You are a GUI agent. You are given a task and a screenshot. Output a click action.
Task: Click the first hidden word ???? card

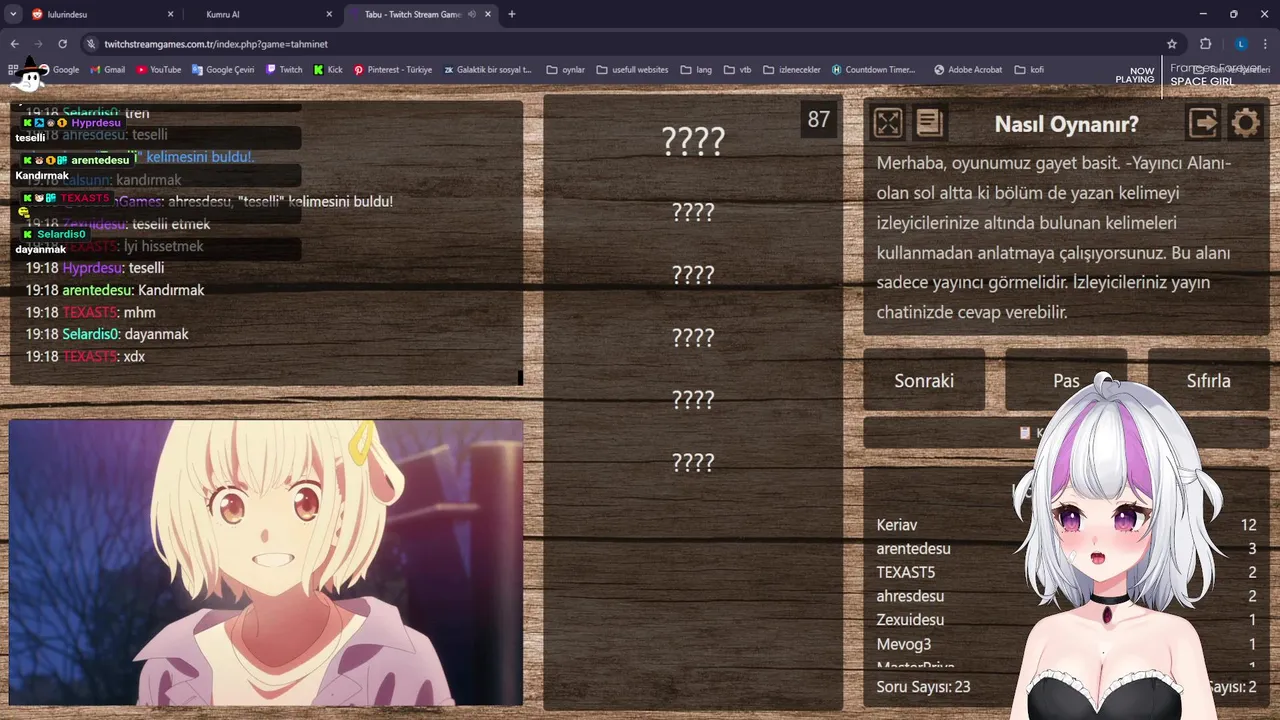(x=693, y=141)
